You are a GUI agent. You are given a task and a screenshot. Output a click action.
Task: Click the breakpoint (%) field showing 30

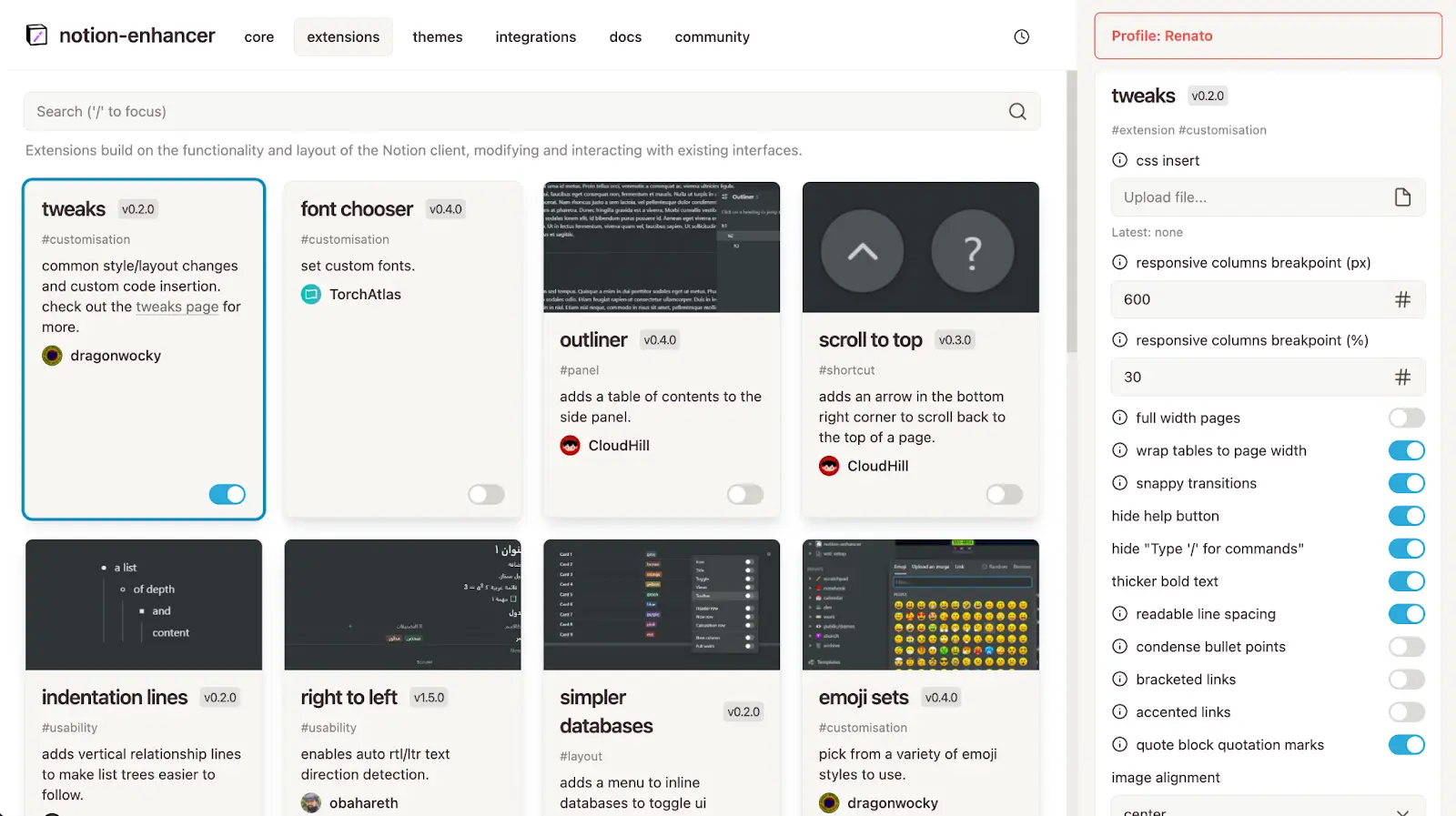tap(1268, 377)
